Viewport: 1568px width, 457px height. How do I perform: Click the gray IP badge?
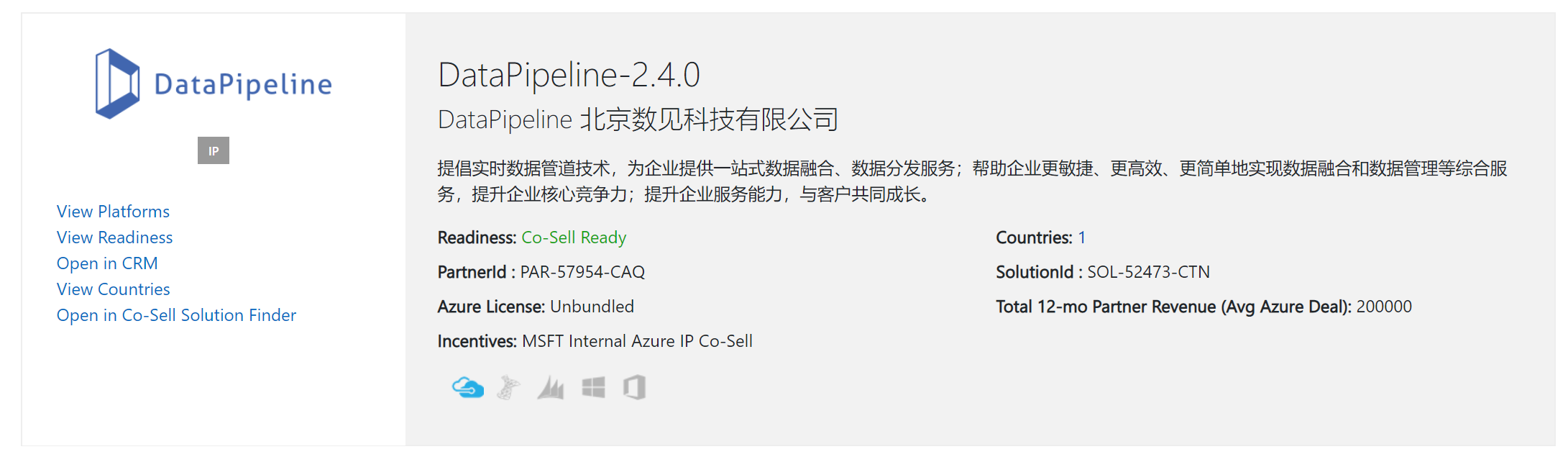point(214,150)
